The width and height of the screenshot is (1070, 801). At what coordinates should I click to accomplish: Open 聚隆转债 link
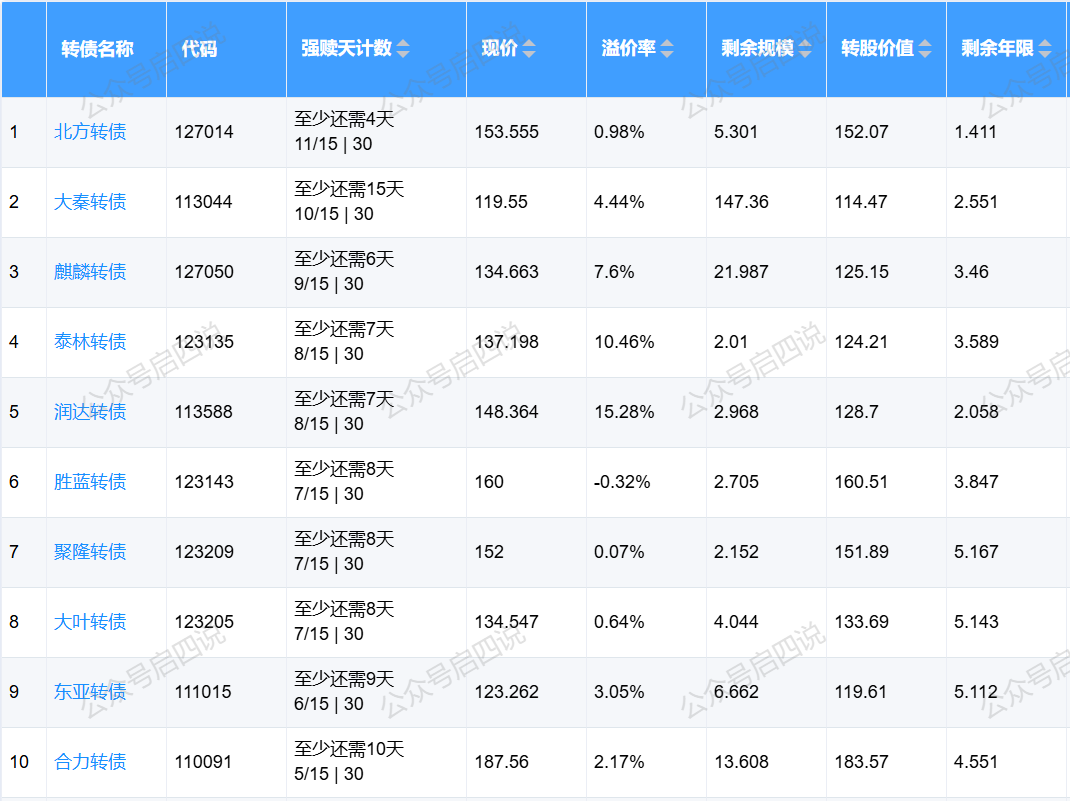(x=90, y=552)
